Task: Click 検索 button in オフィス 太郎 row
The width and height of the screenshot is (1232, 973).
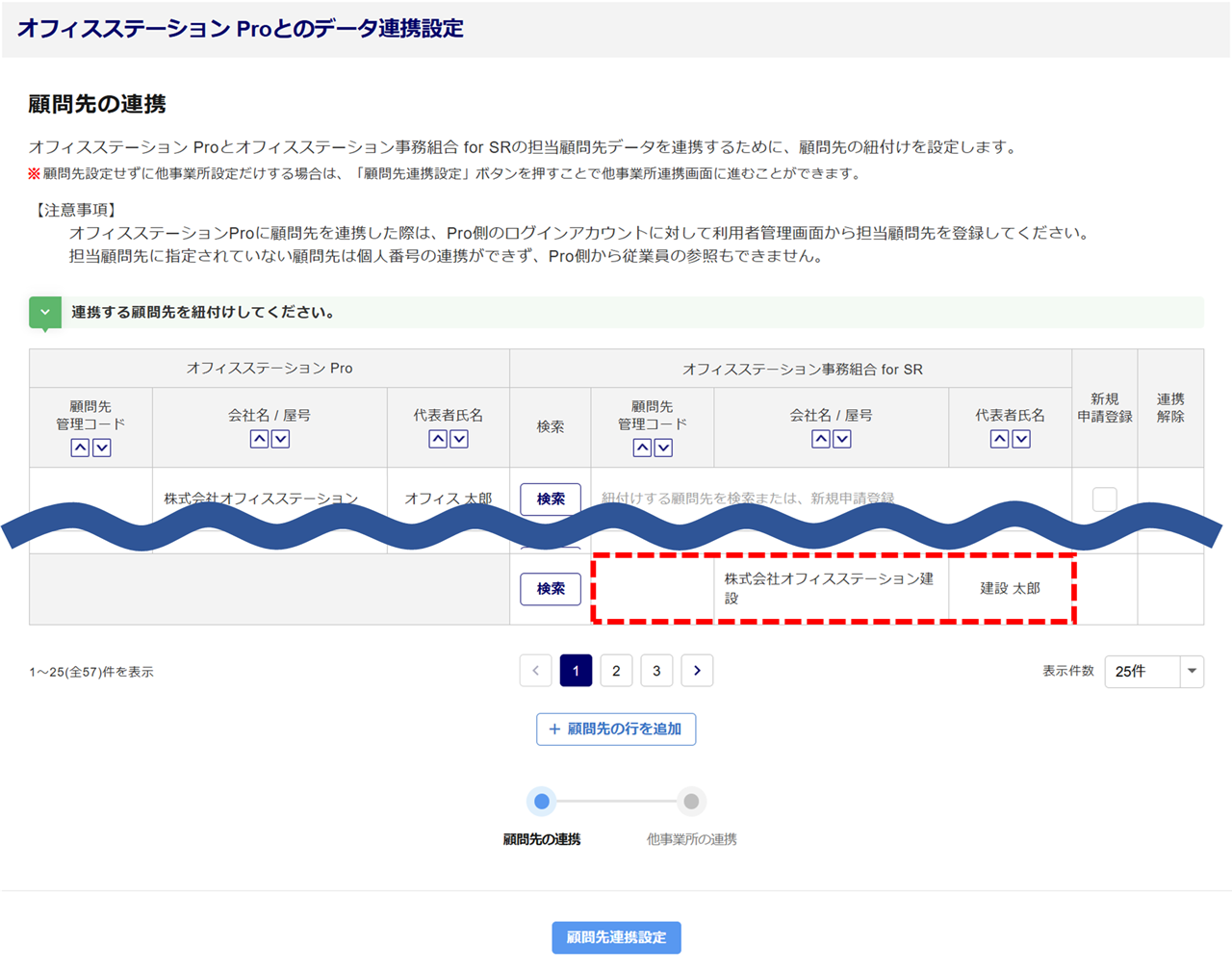Action: coord(551,499)
